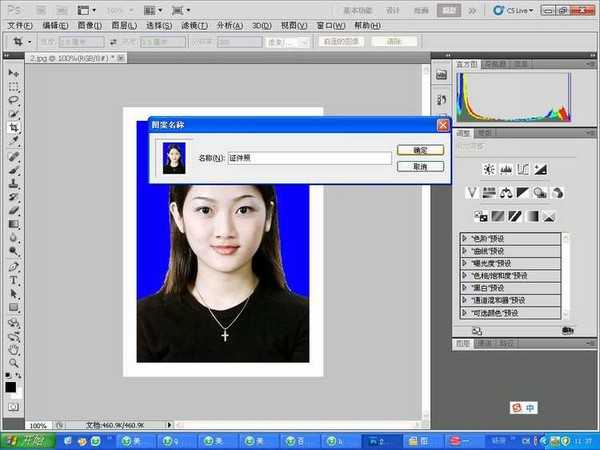Open the 图像(I) menu
This screenshot has width=600, height=450.
90,25
